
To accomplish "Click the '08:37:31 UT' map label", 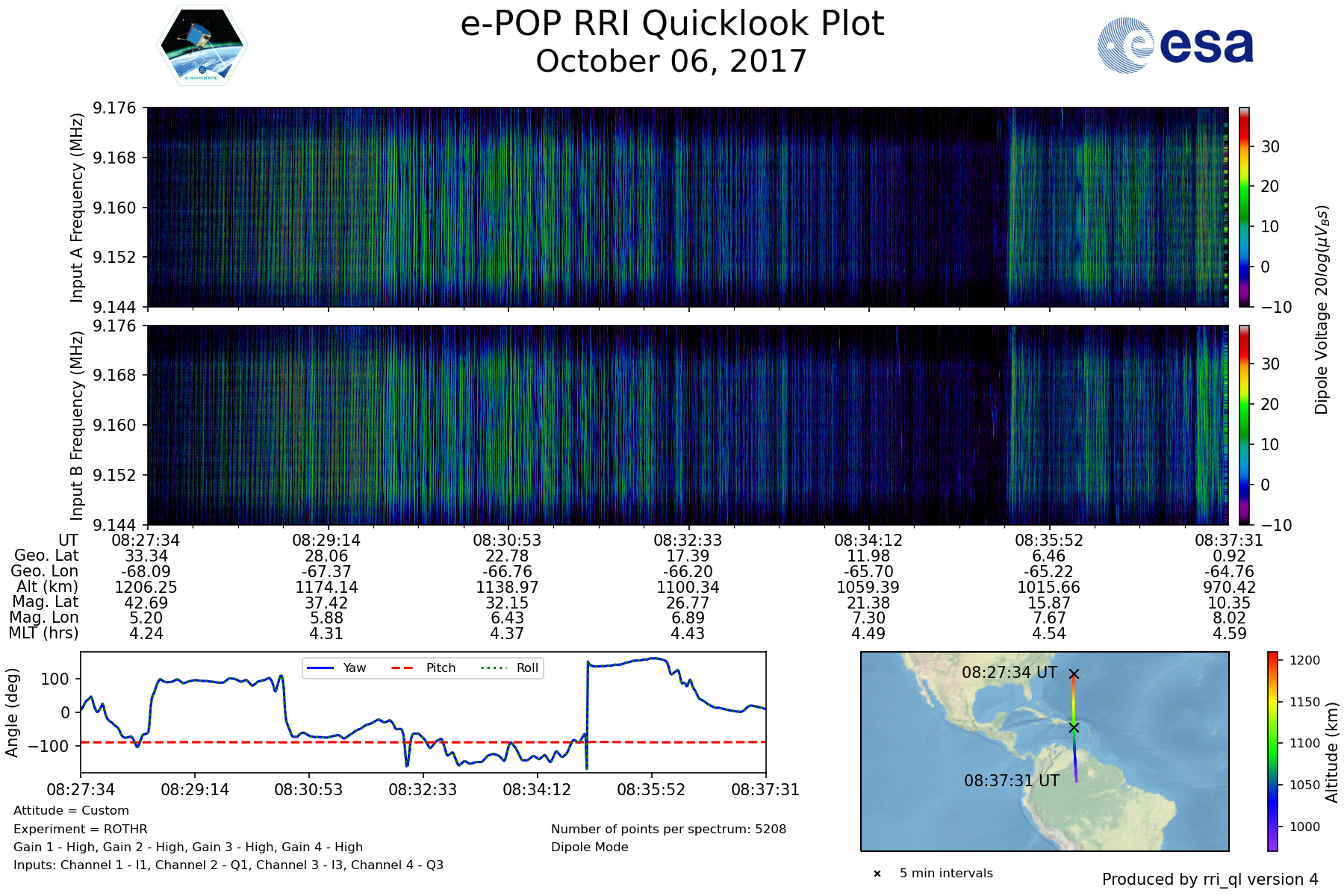I will pyautogui.click(x=1012, y=781).
